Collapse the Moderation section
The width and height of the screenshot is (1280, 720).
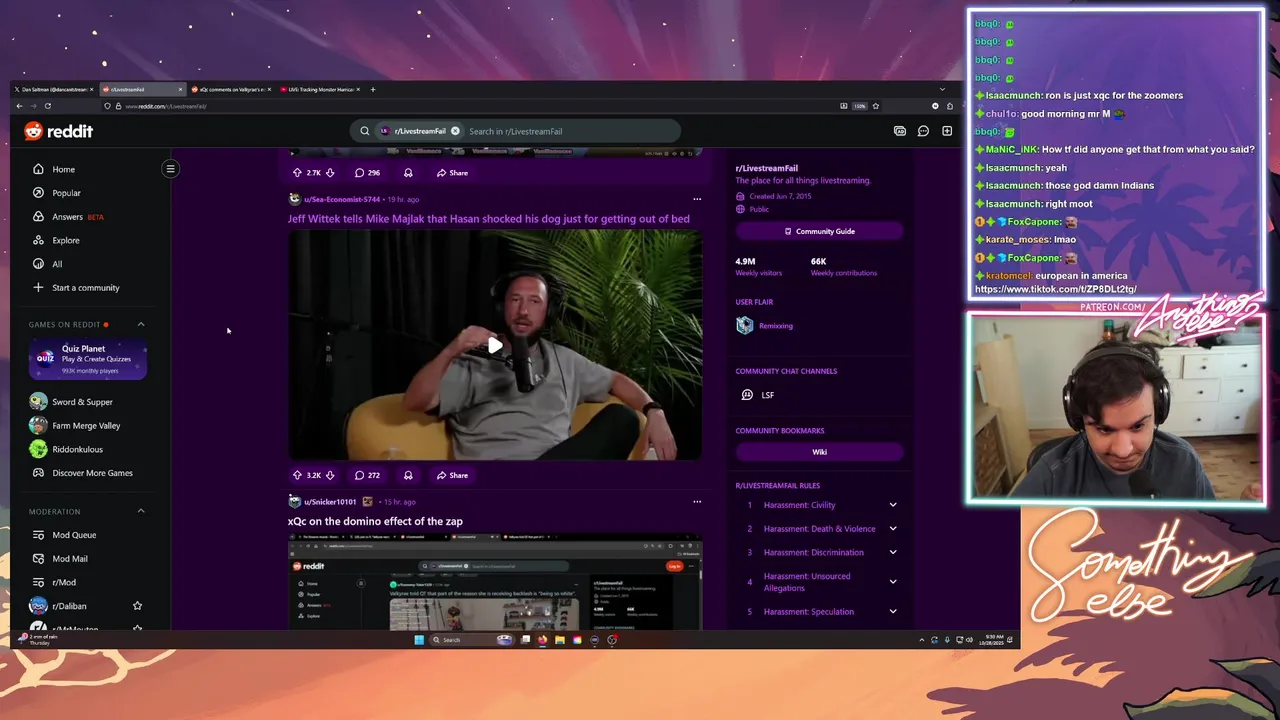click(x=141, y=511)
